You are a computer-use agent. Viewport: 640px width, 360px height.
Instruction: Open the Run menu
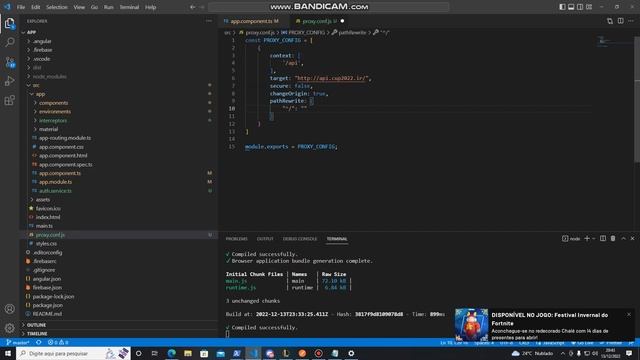pyautogui.click(x=109, y=7)
